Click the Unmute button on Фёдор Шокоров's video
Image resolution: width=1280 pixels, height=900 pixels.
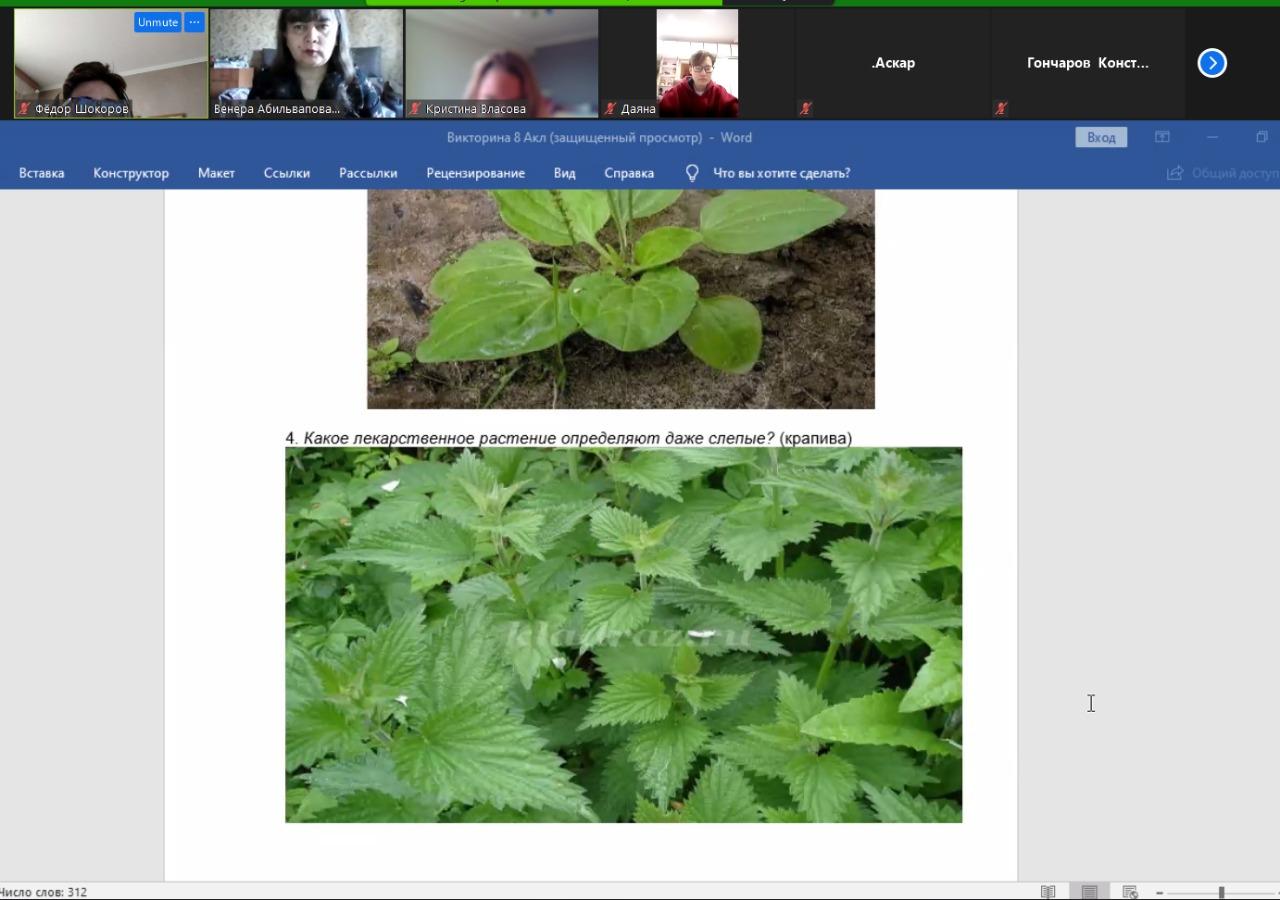157,22
